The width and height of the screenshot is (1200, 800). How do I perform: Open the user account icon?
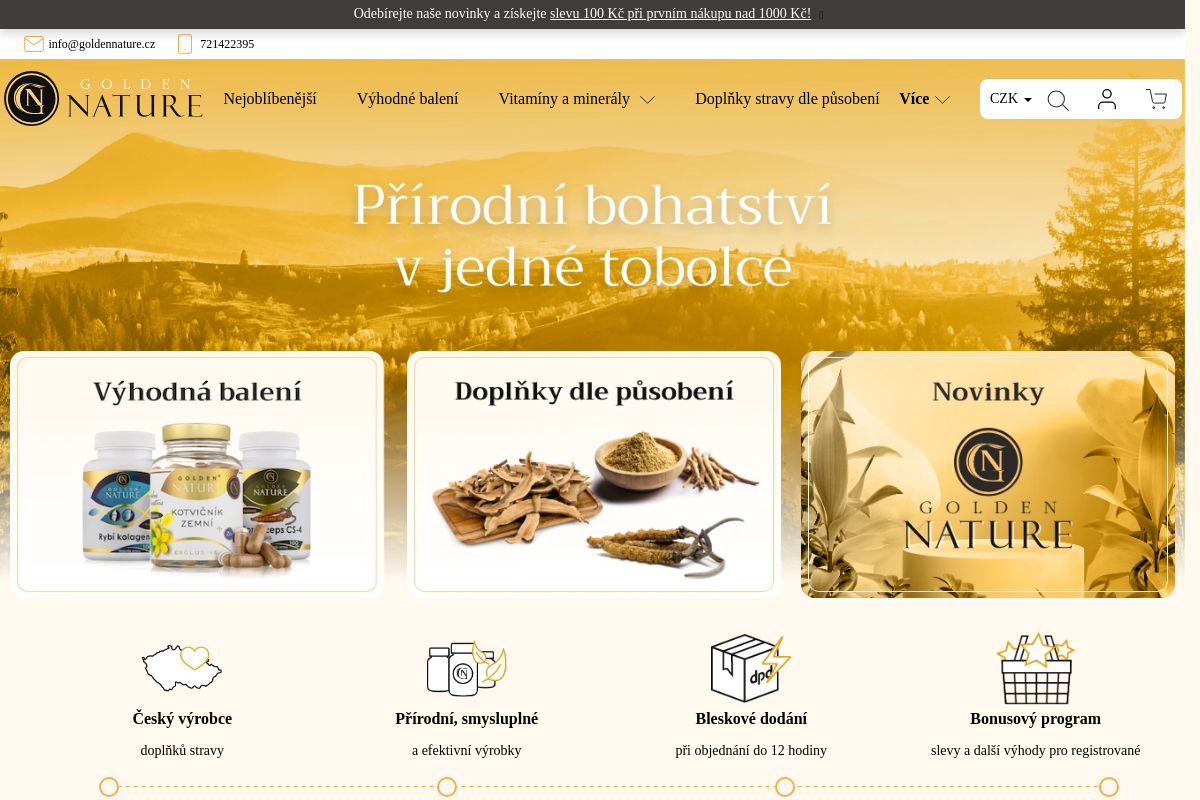pos(1107,99)
